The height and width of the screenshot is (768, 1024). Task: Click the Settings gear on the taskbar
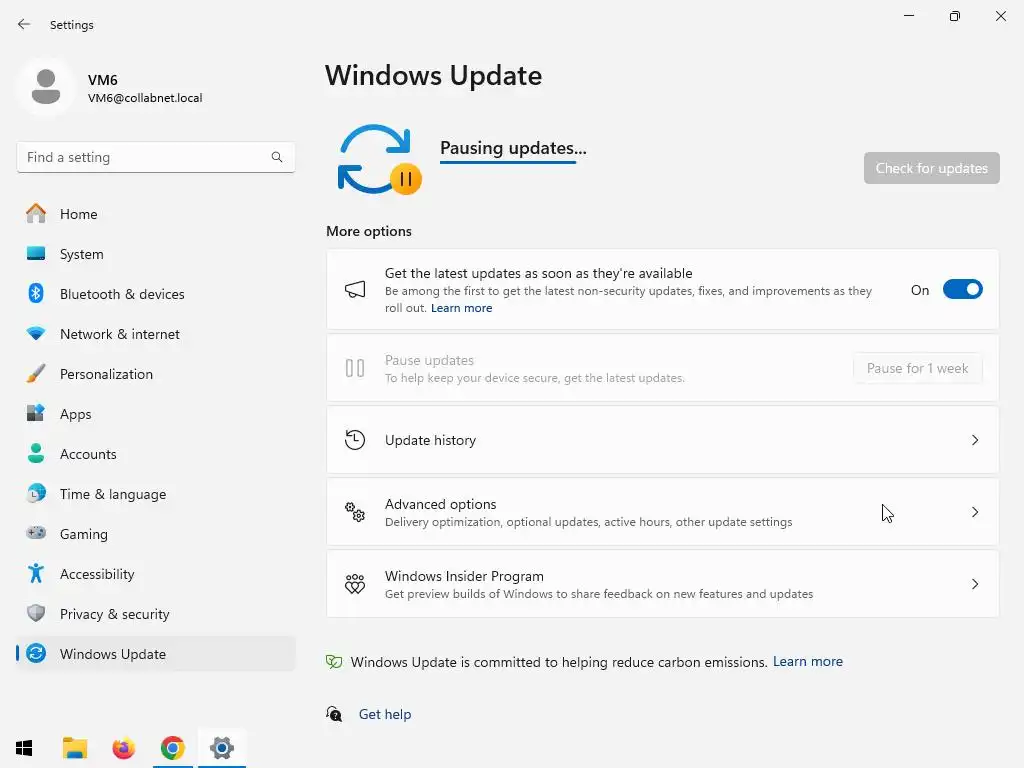coord(221,748)
